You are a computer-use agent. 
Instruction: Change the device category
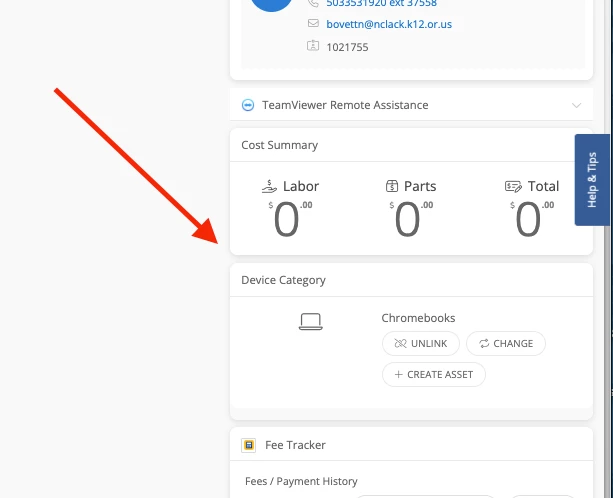pos(506,344)
